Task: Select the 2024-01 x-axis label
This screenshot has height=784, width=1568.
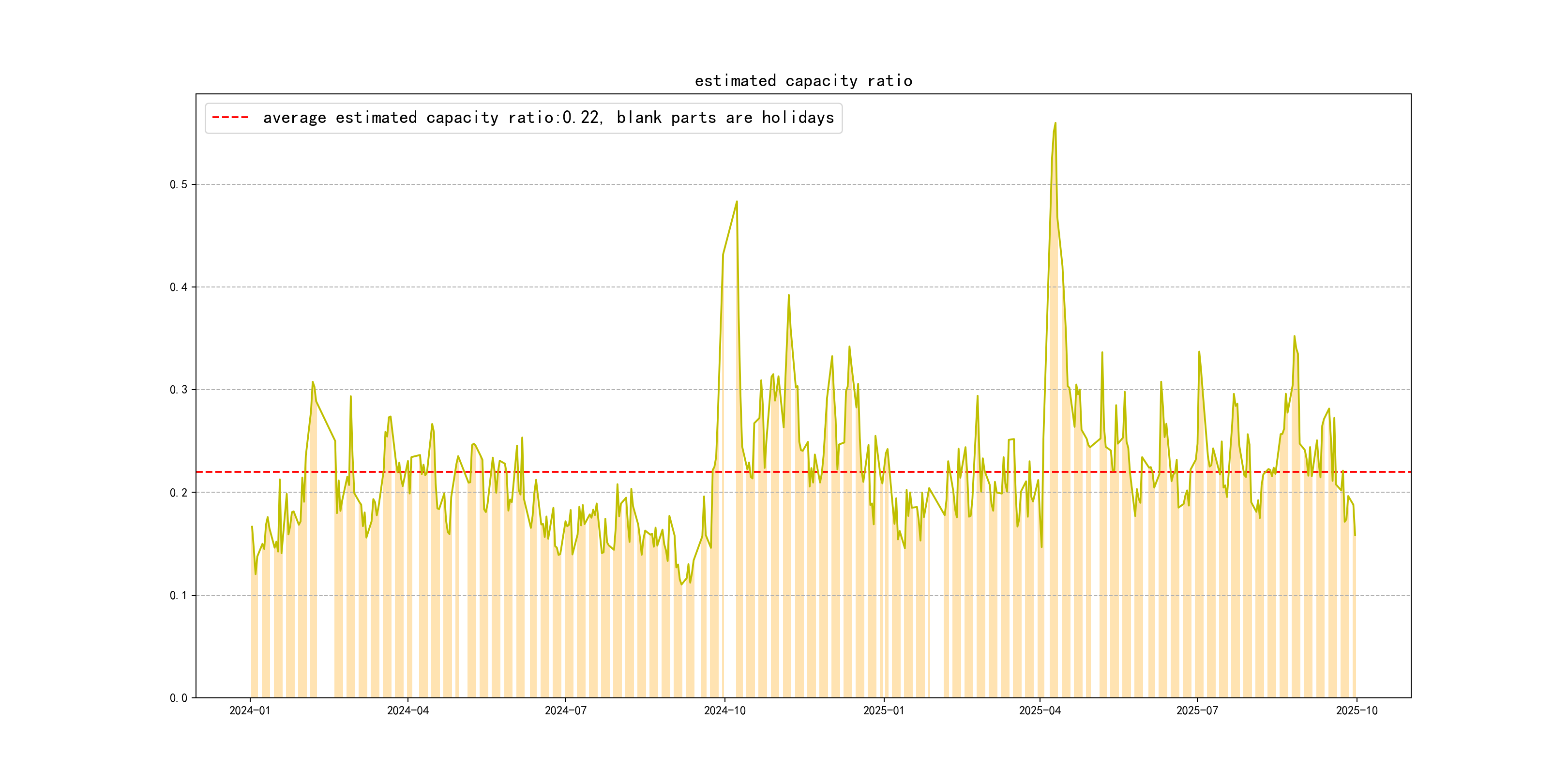Action: click(250, 711)
